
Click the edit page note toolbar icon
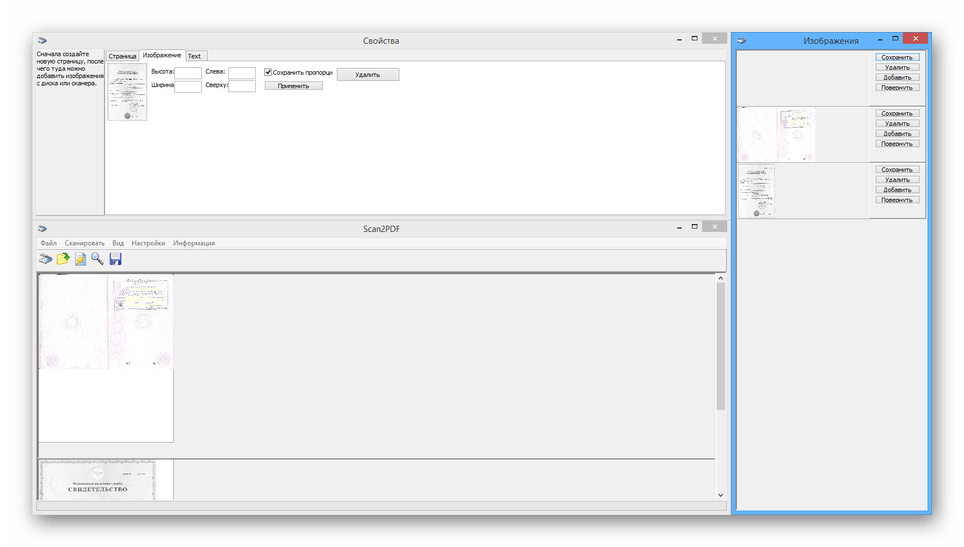(x=80, y=259)
